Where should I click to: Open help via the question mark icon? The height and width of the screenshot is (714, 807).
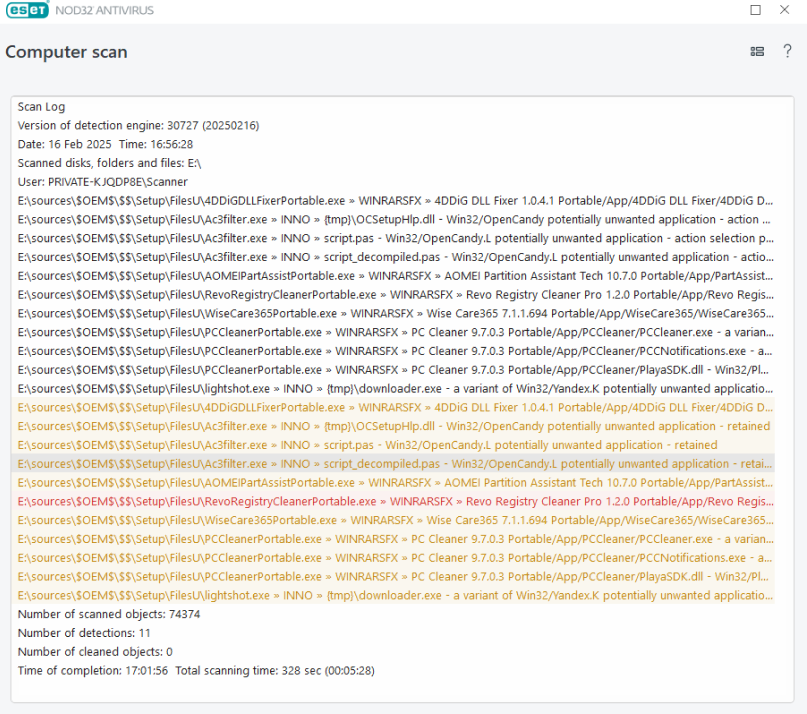pyautogui.click(x=787, y=51)
